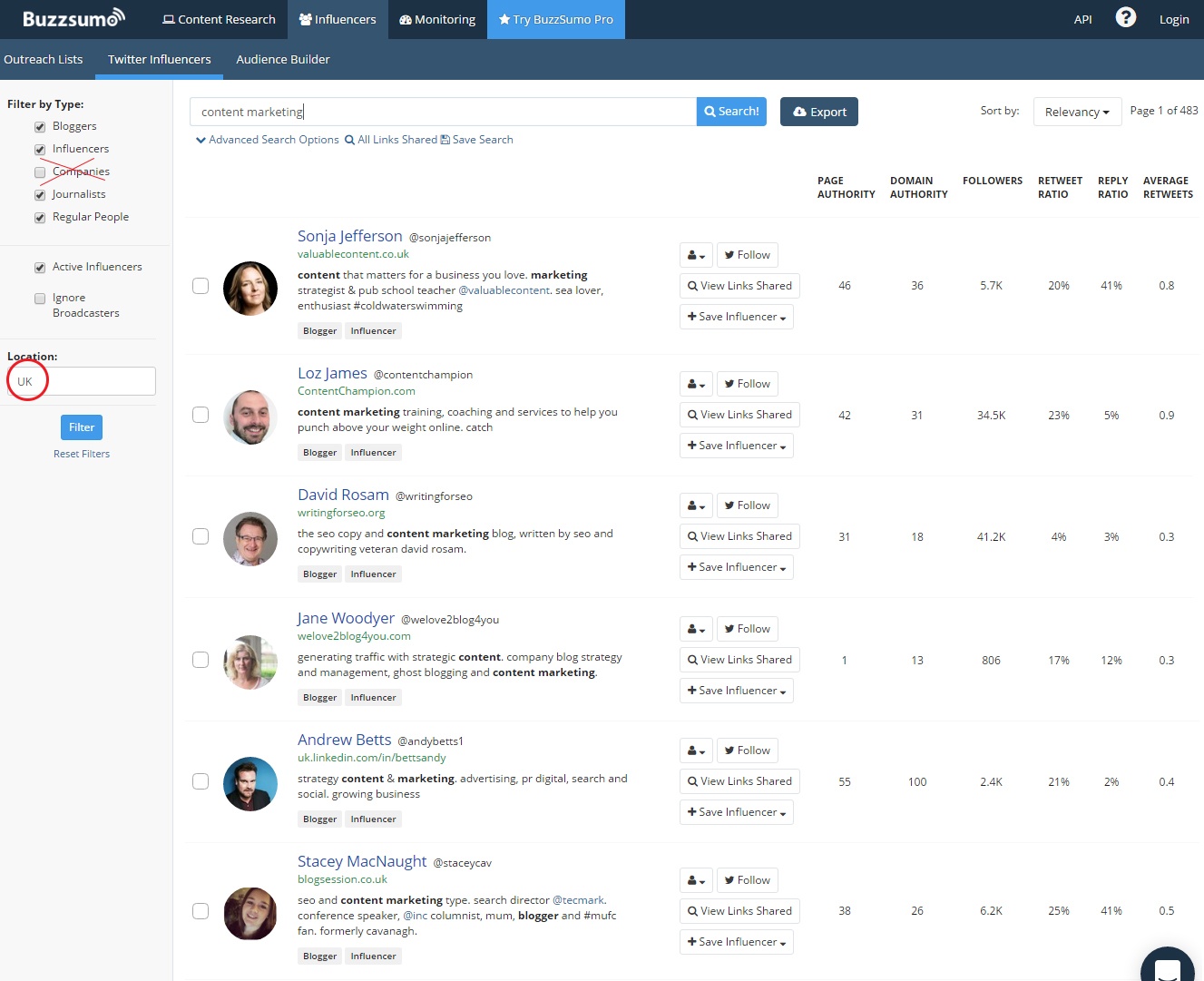This screenshot has width=1204, height=981.
Task: View links shared by David Rosam
Action: (739, 536)
